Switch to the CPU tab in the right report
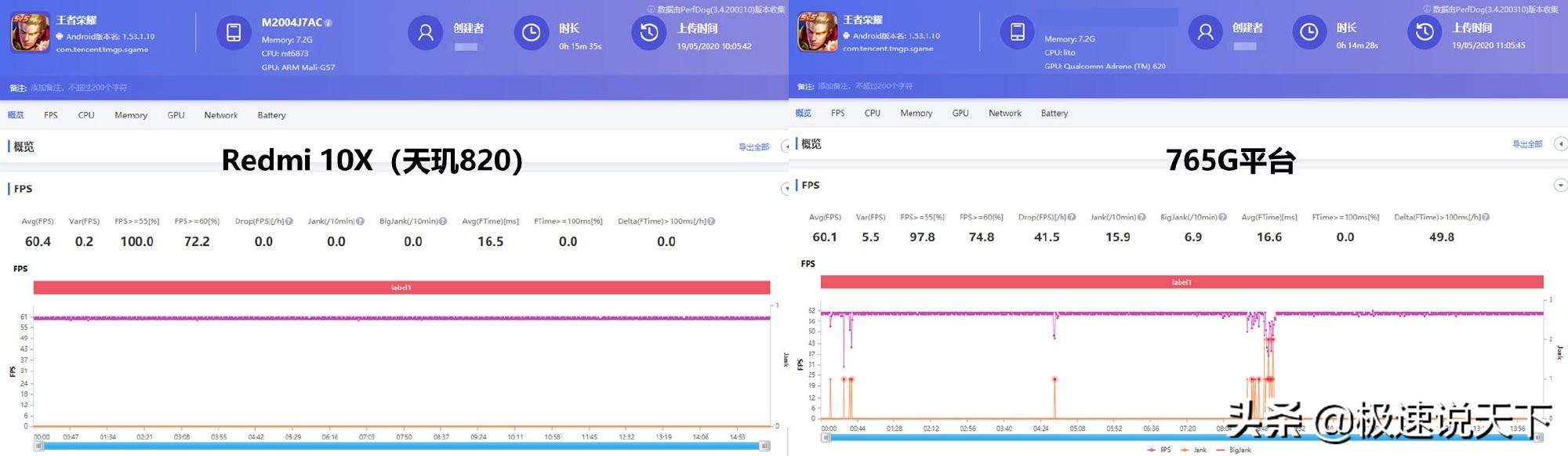The height and width of the screenshot is (456, 1568). click(x=873, y=114)
